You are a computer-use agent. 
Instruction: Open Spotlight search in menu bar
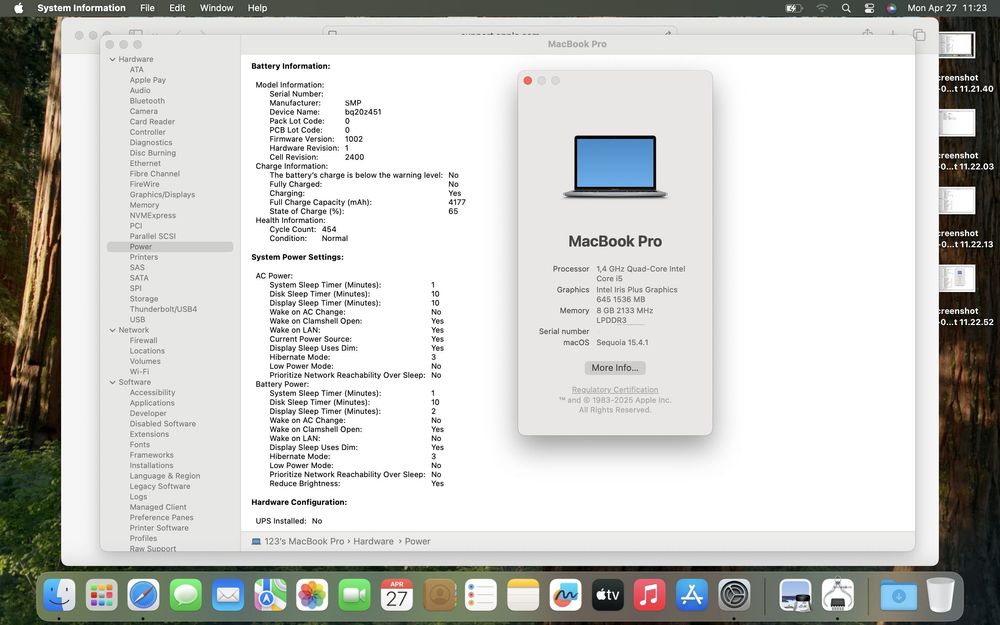click(846, 8)
